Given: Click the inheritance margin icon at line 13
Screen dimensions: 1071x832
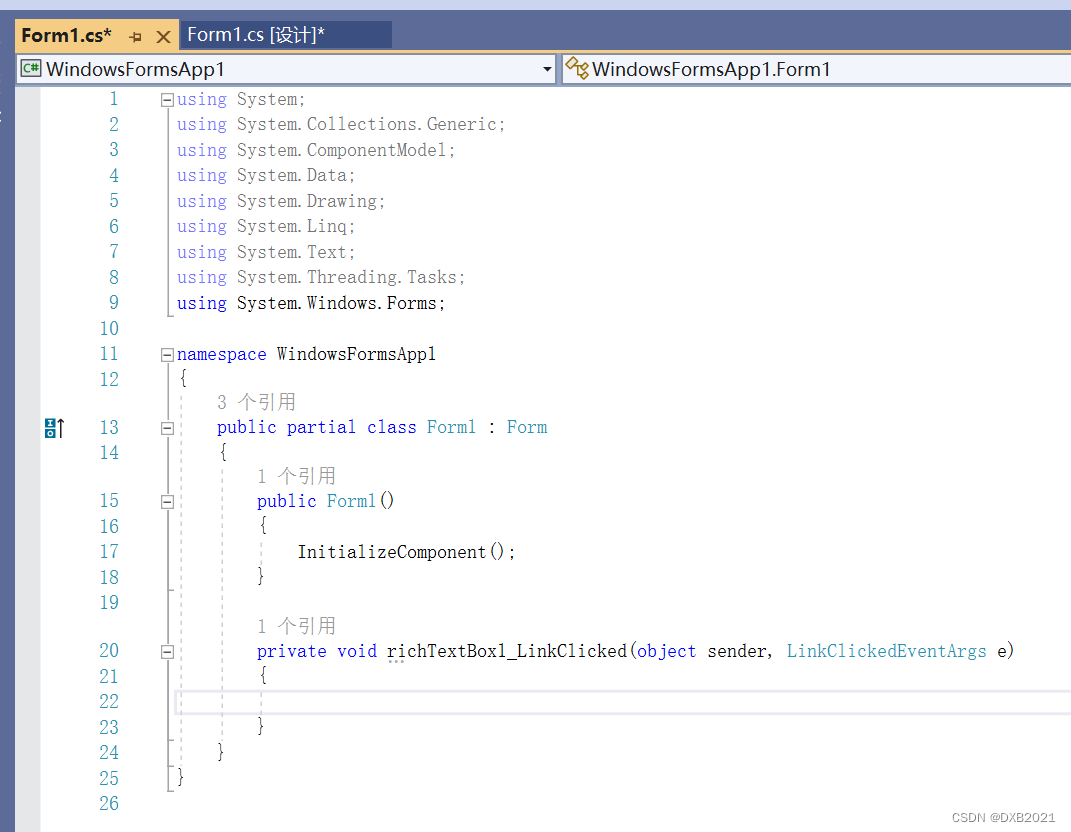Looking at the screenshot, I should click(x=54, y=428).
